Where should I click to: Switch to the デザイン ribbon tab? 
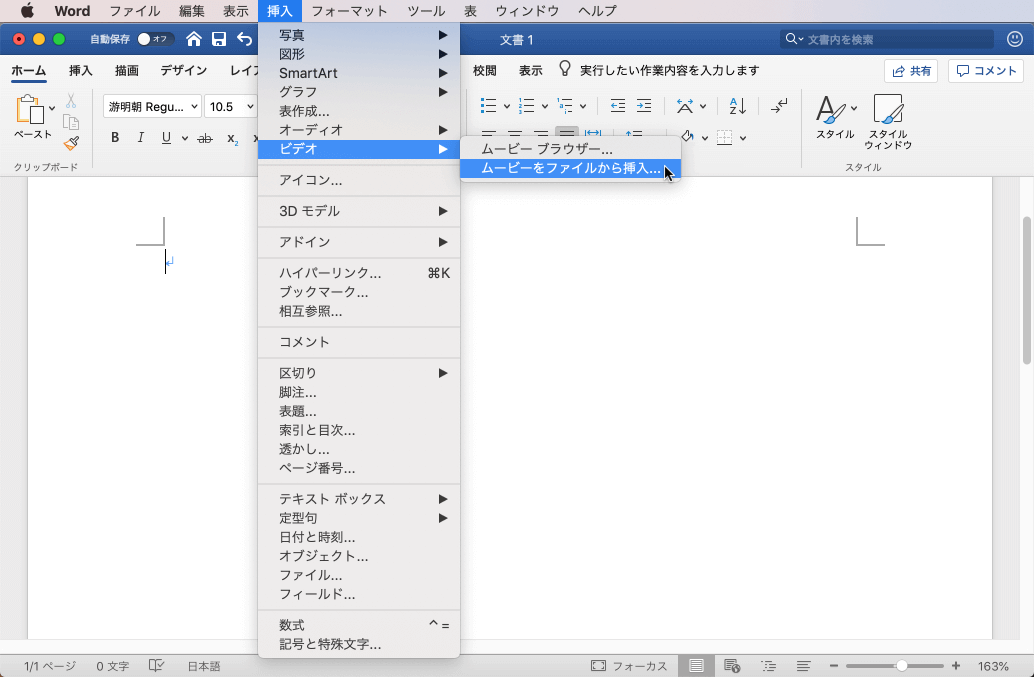coord(183,71)
